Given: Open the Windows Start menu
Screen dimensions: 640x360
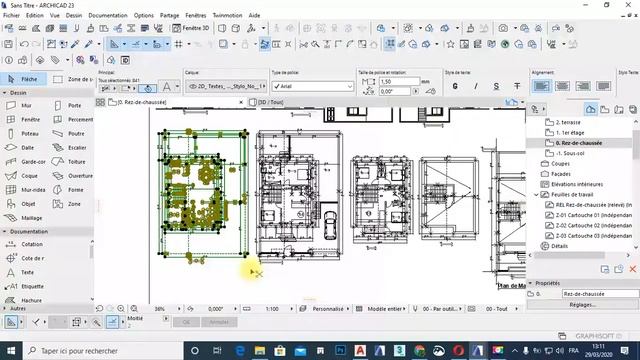Looking at the screenshot, I should [11, 351].
